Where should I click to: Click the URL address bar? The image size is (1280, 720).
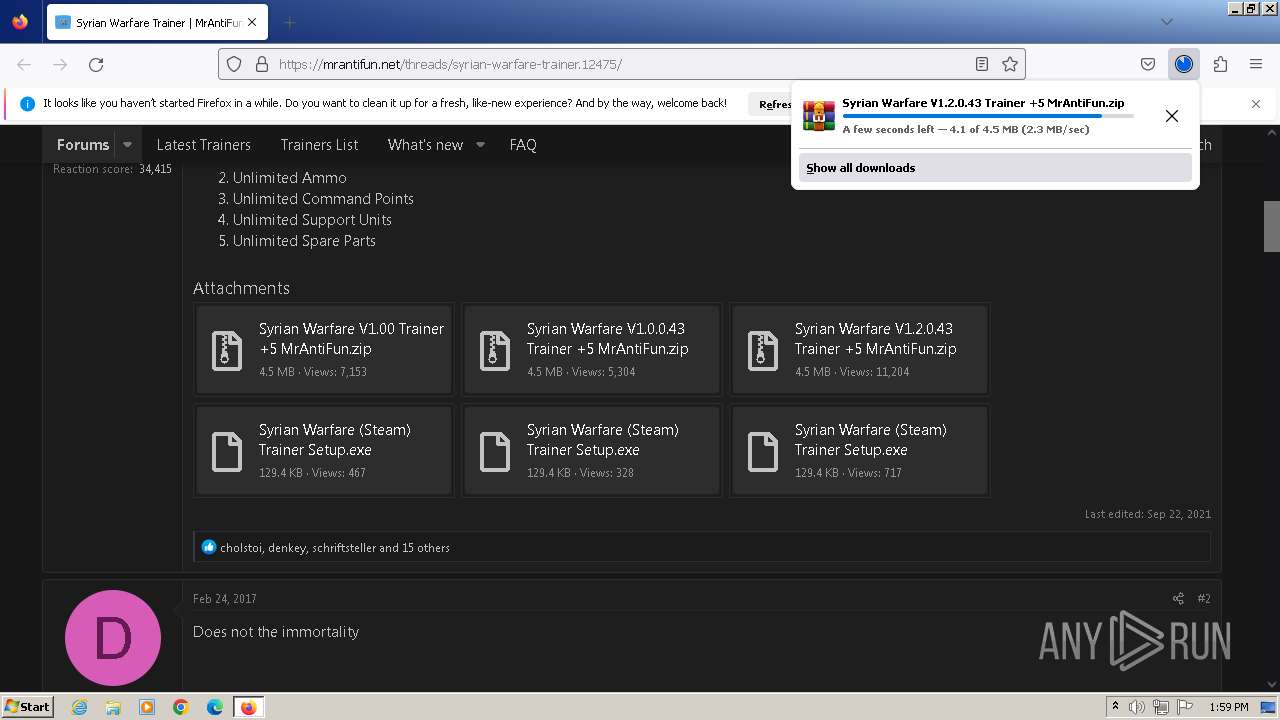[622, 64]
